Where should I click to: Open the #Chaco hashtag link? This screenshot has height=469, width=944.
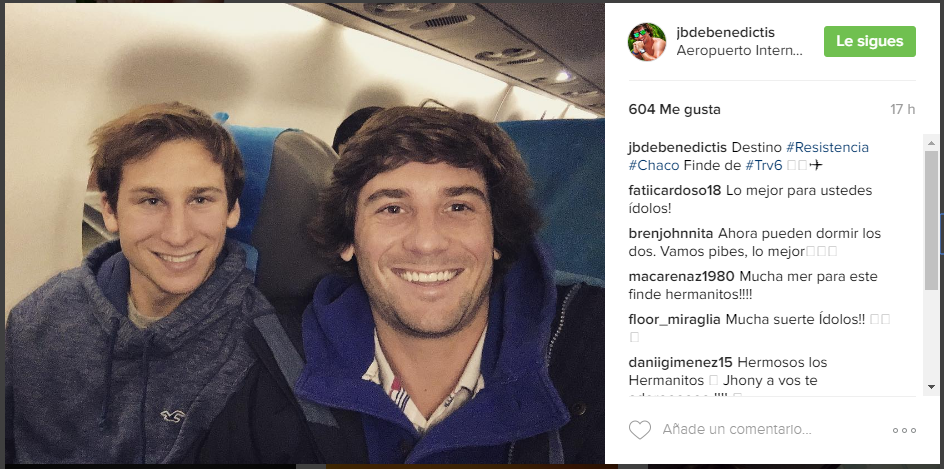tap(654, 166)
